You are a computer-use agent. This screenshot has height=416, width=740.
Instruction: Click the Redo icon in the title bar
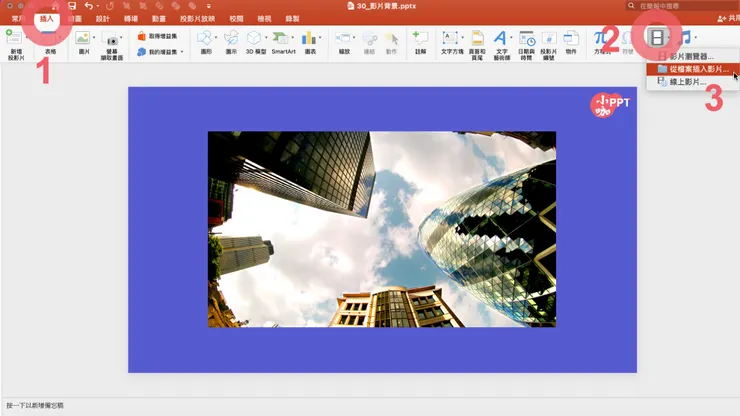pos(110,6)
